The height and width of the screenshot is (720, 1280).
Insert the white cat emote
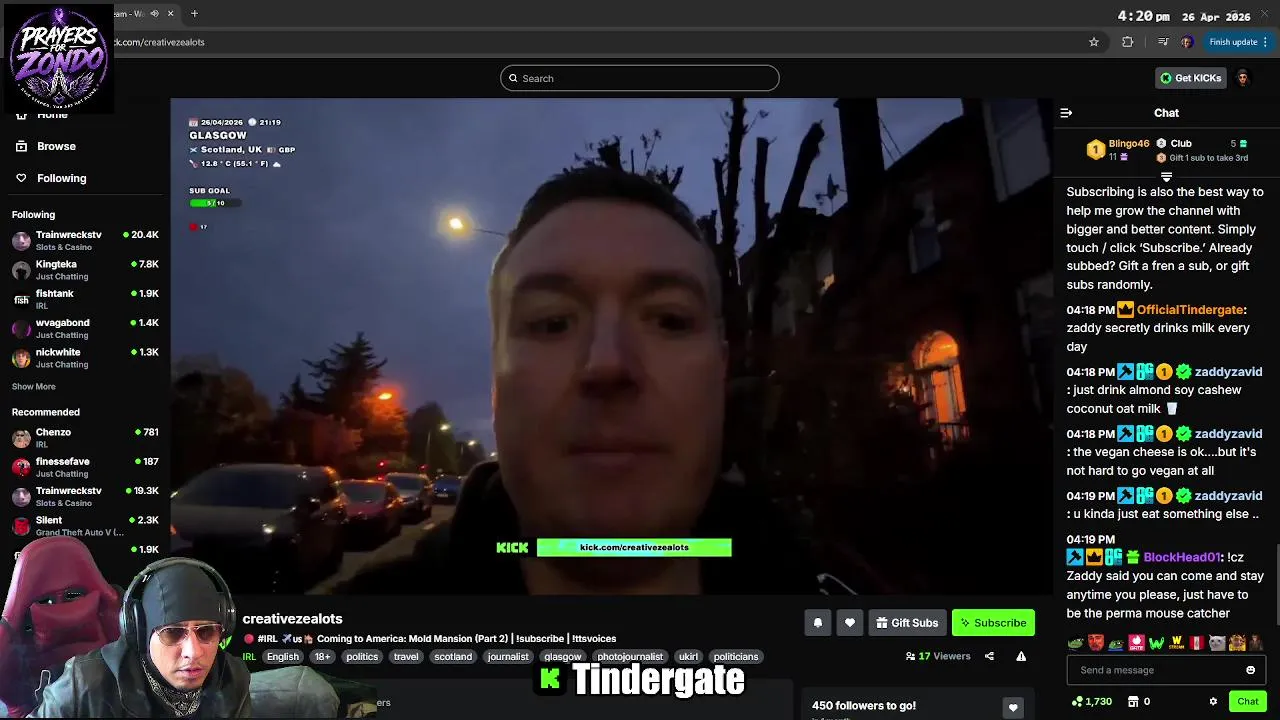pyautogui.click(x=1217, y=643)
